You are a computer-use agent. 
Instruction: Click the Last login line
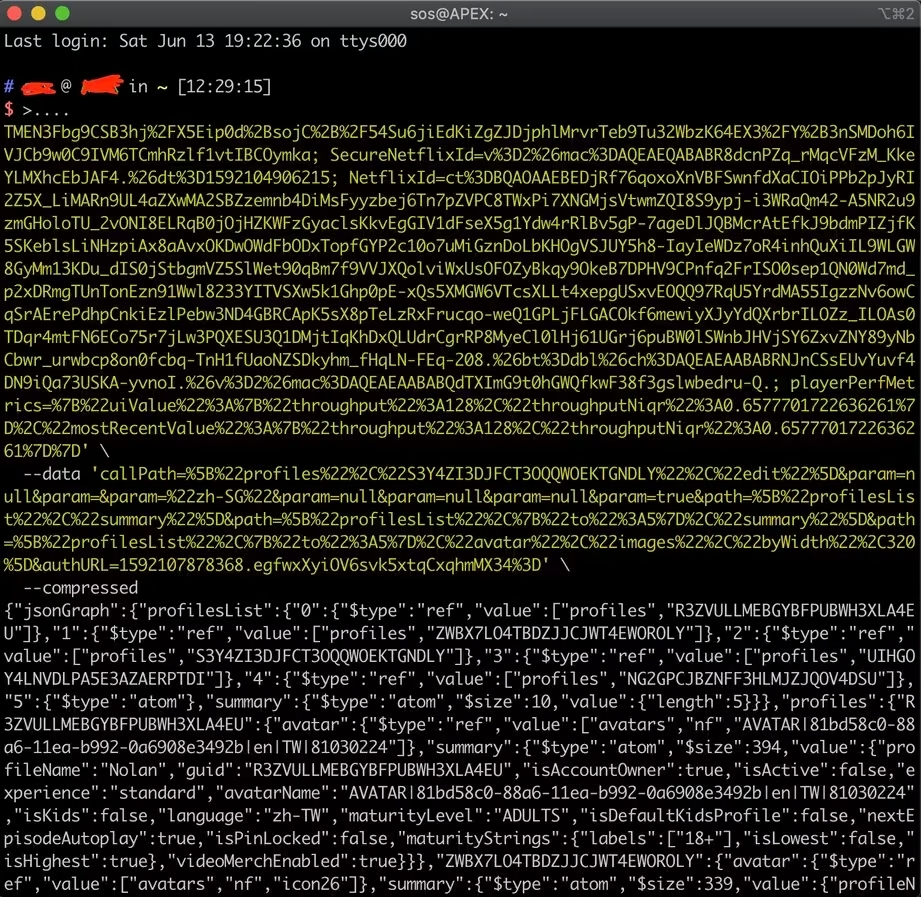(x=205, y=41)
